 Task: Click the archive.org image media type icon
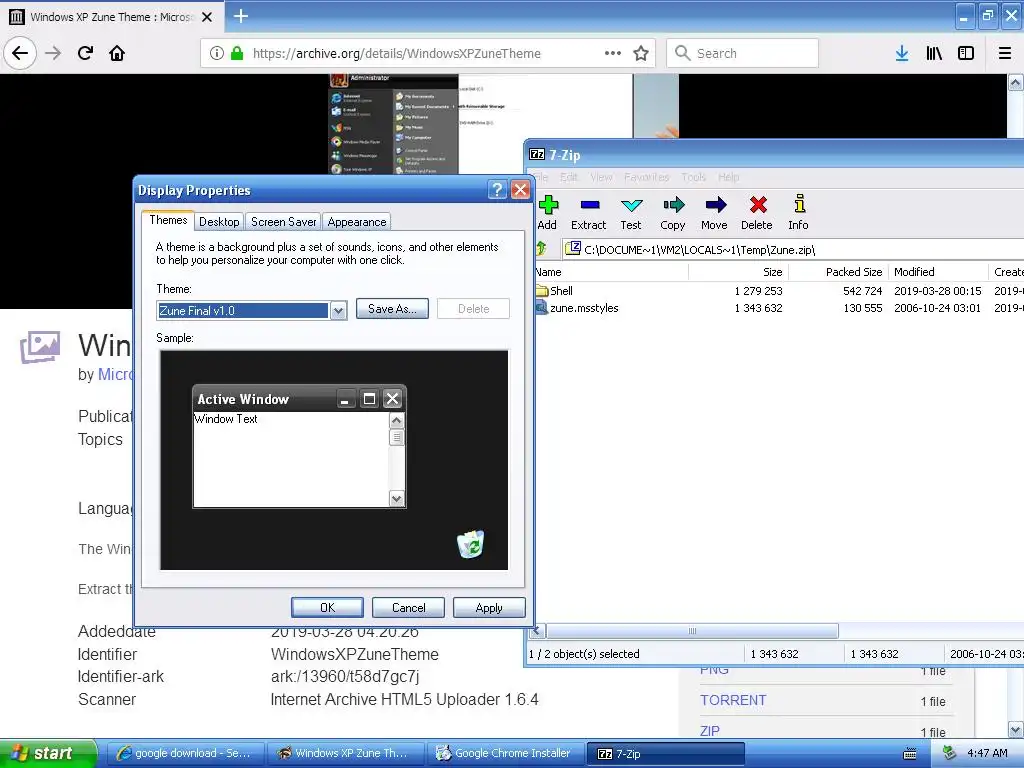point(40,346)
